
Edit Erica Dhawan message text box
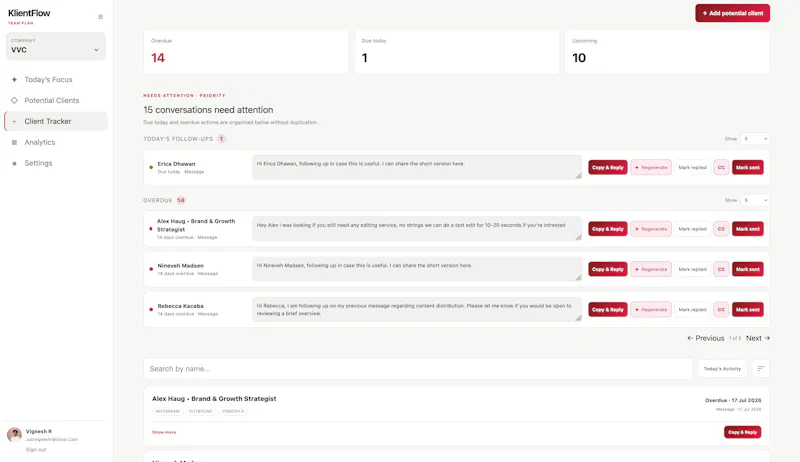(417, 167)
